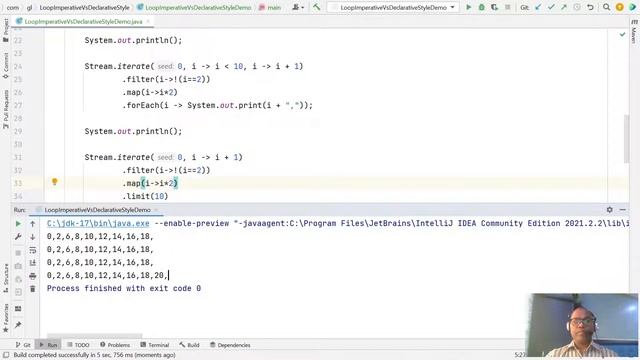Push commits with Git up-right arrow
Viewport: 640px width, 360px height.
(x=564, y=7)
